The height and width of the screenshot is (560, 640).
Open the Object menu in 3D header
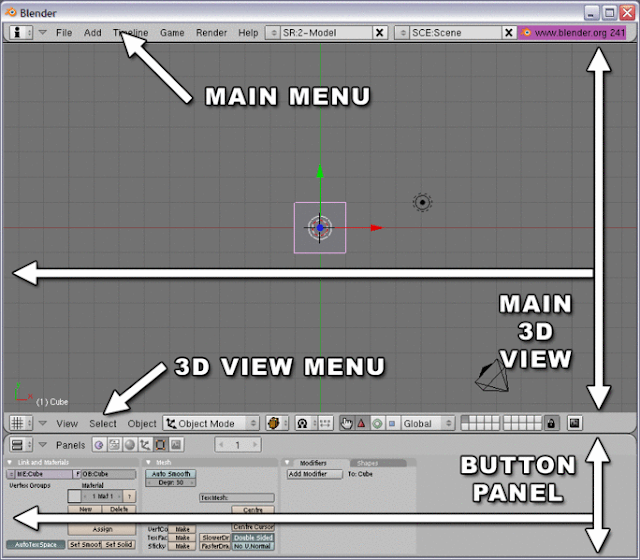click(x=142, y=424)
